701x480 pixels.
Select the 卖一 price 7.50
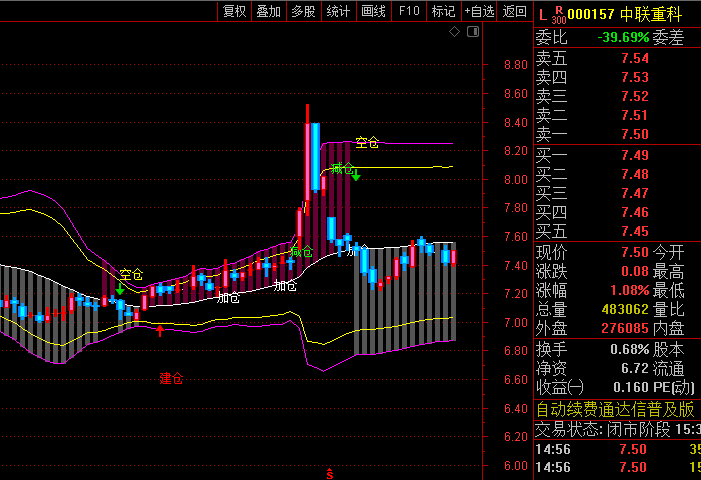coord(635,134)
